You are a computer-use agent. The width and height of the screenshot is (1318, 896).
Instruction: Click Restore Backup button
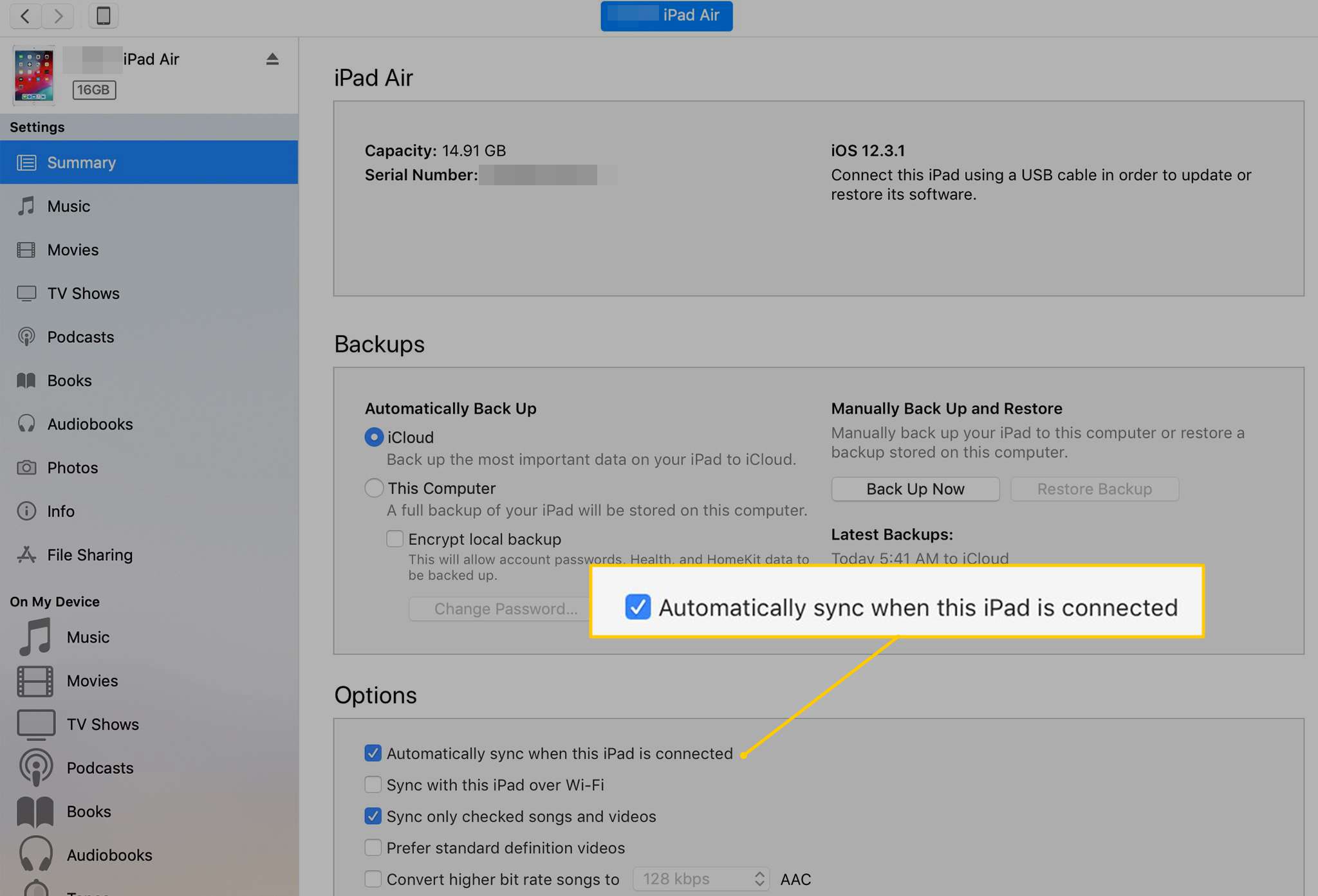click(1094, 489)
